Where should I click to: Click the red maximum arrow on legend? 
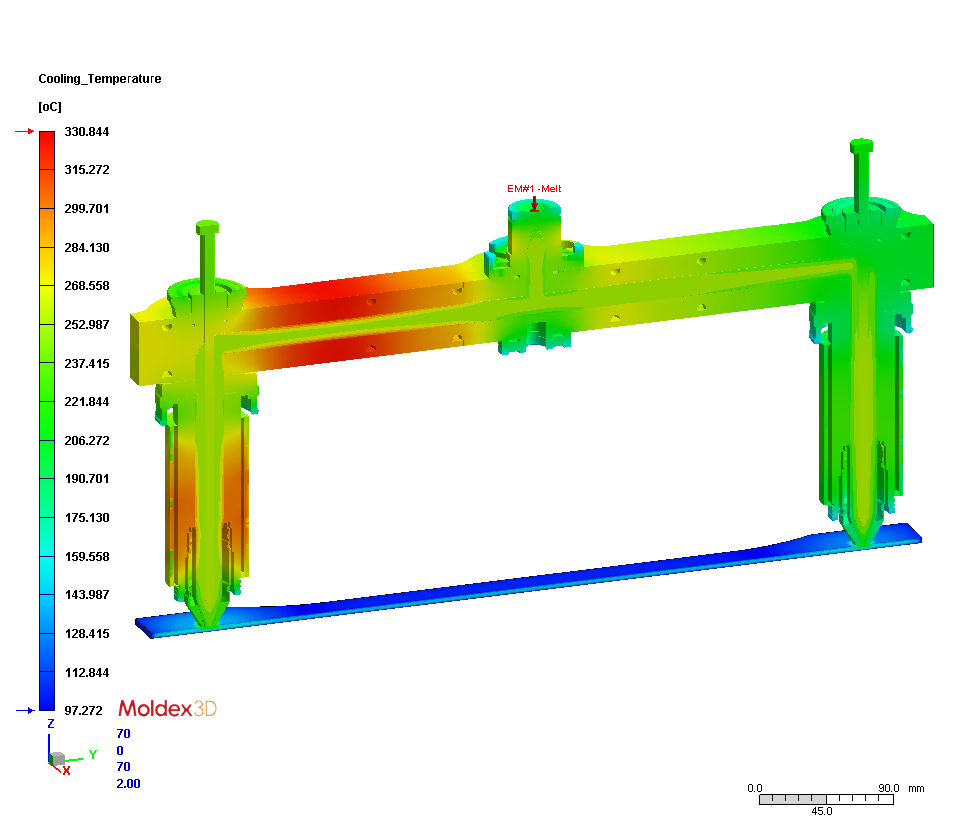click(24, 131)
